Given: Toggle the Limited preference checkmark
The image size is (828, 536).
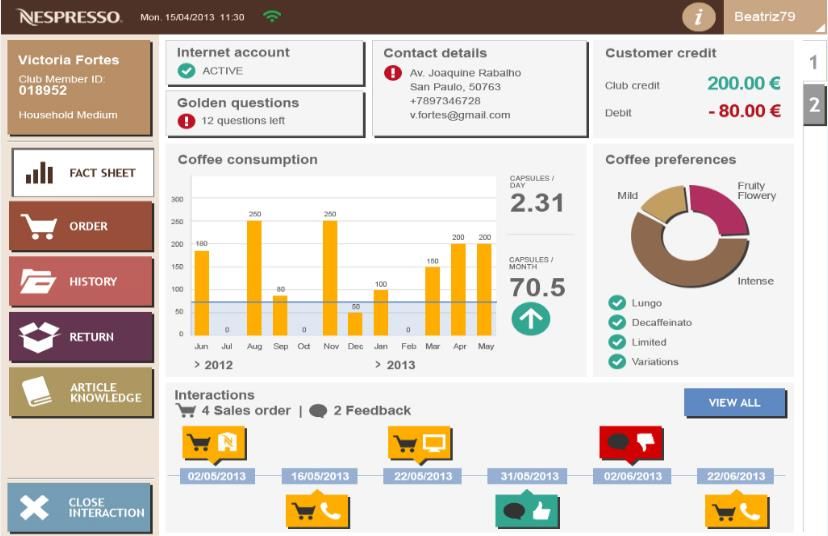Looking at the screenshot, I should 617,342.
